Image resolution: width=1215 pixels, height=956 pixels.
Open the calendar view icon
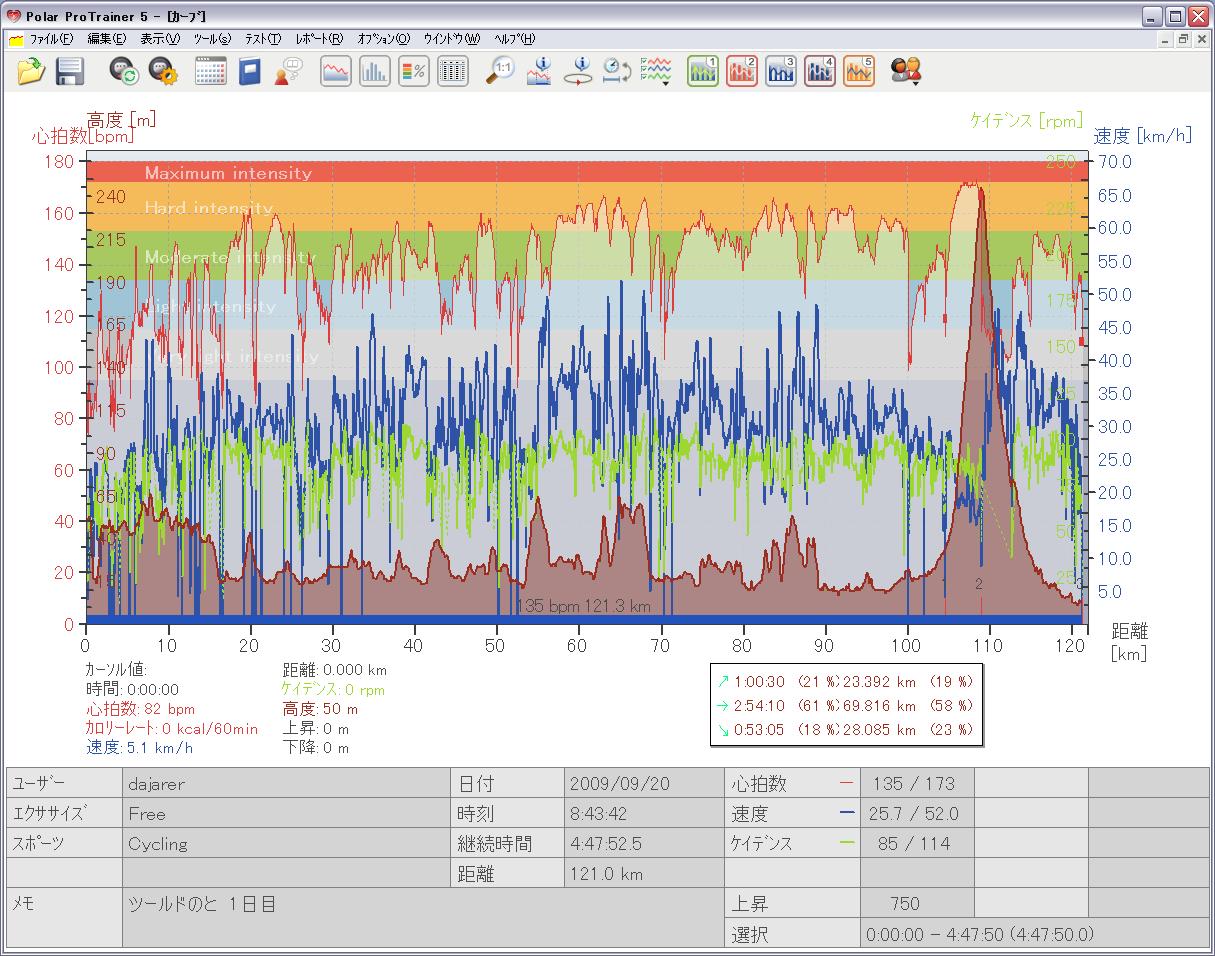click(x=210, y=71)
